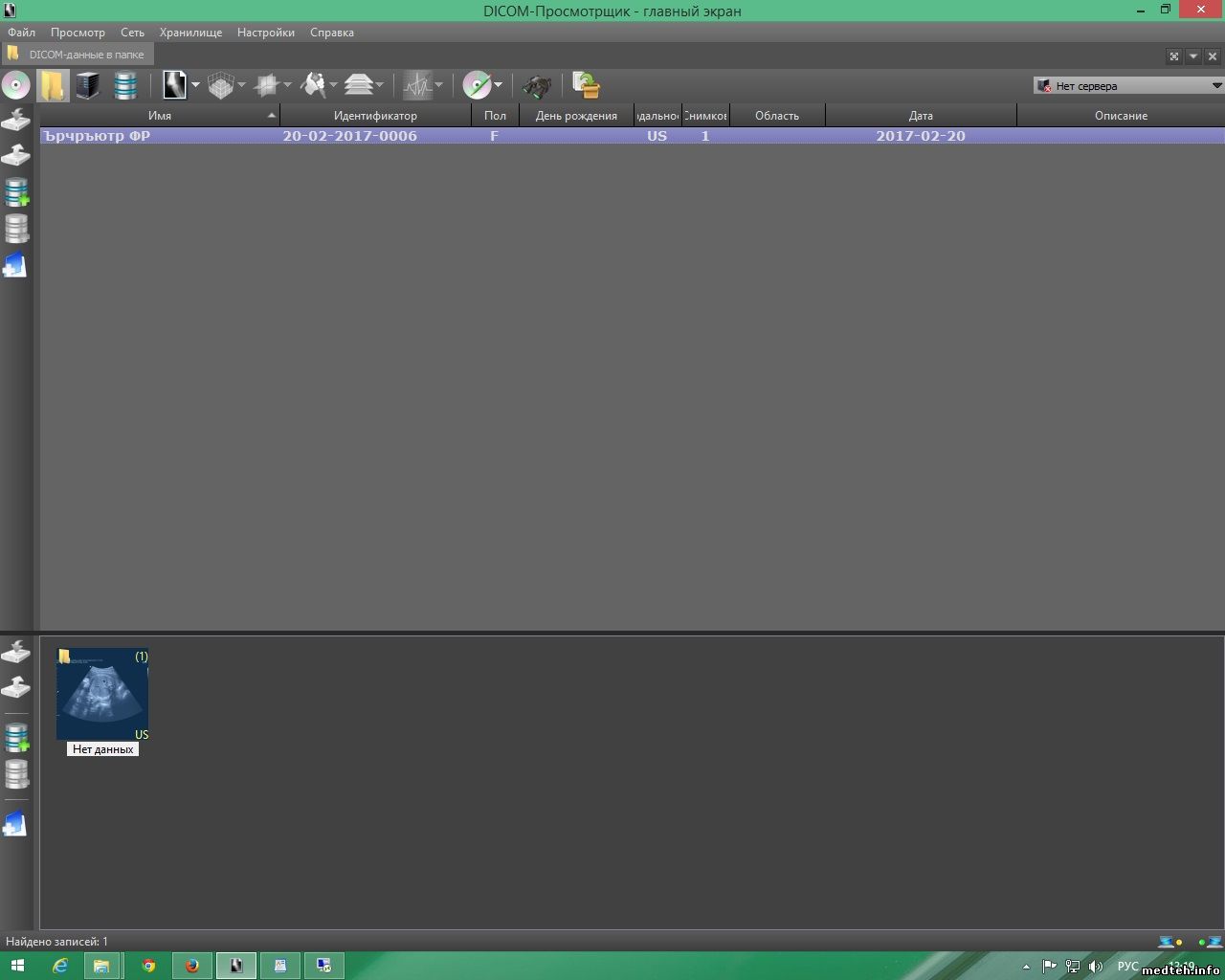The width and height of the screenshot is (1225, 980).
Task: Open the X-ray image viewer icon
Action: click(174, 85)
